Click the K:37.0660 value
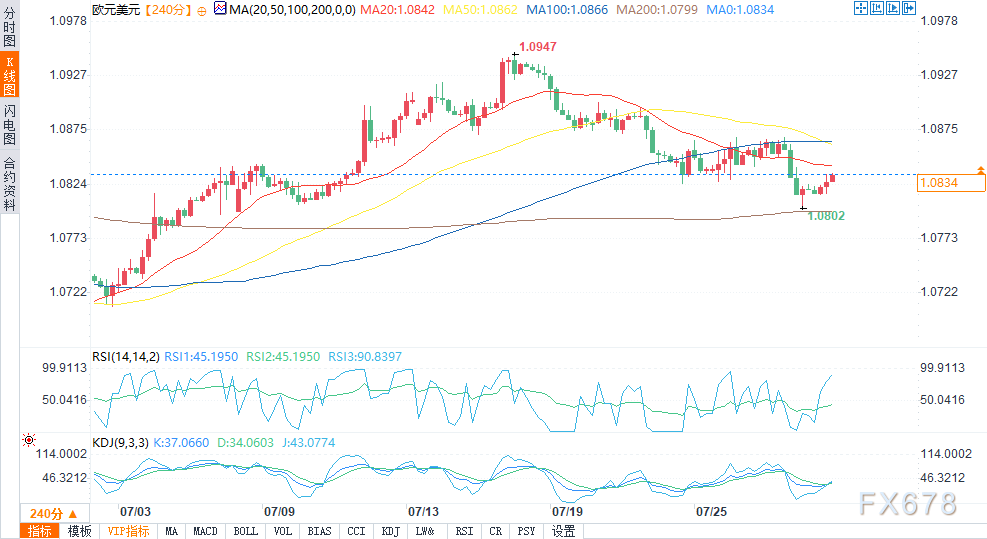This screenshot has height=539, width=987. (x=181, y=443)
